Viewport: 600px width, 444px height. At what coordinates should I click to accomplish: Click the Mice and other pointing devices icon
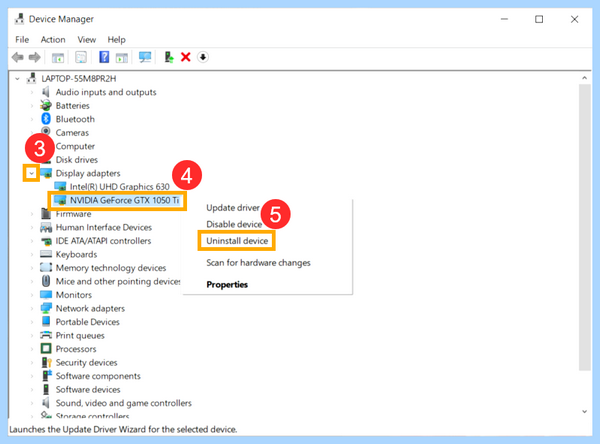pos(46,281)
